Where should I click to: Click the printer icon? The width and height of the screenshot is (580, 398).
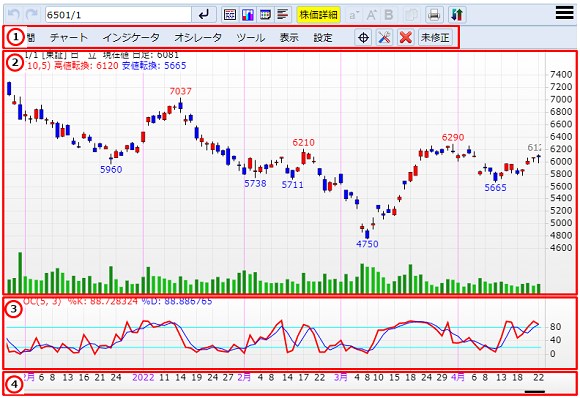click(x=434, y=15)
